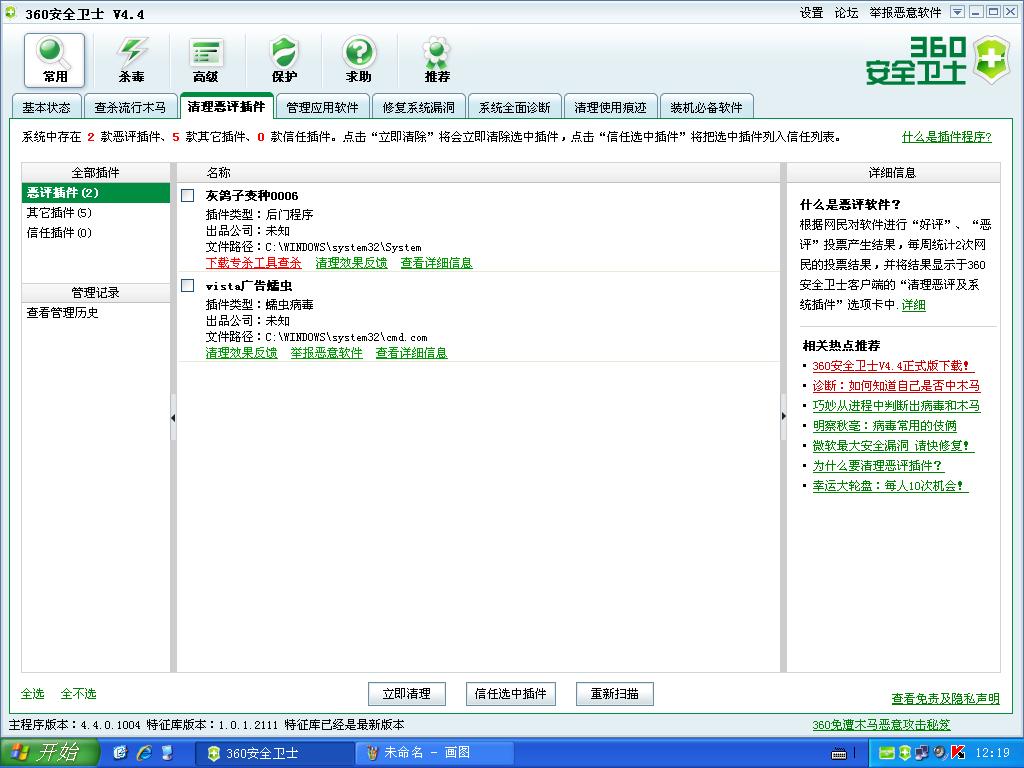1024x768 pixels.
Task: Click the 设置 menu in title bar
Action: click(811, 13)
